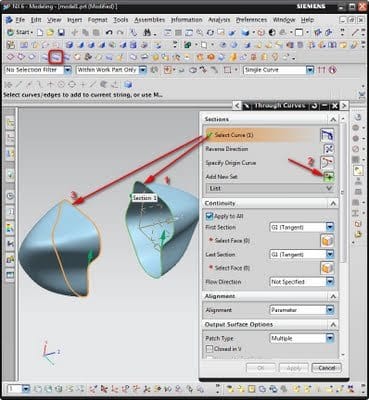Click the Save floppy disk icon

(61, 32)
